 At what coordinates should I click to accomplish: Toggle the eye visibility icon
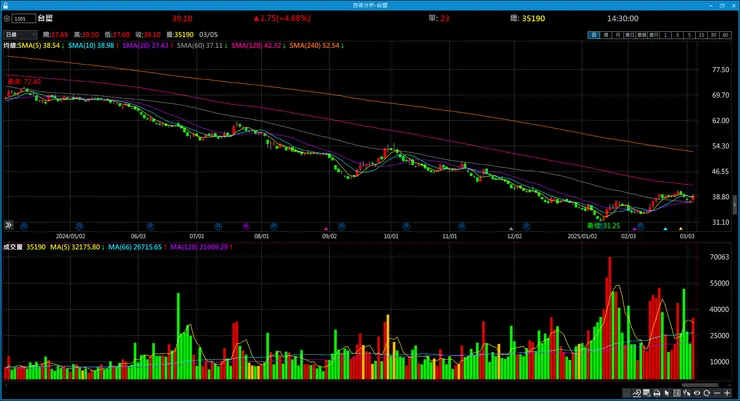[x=697, y=393]
